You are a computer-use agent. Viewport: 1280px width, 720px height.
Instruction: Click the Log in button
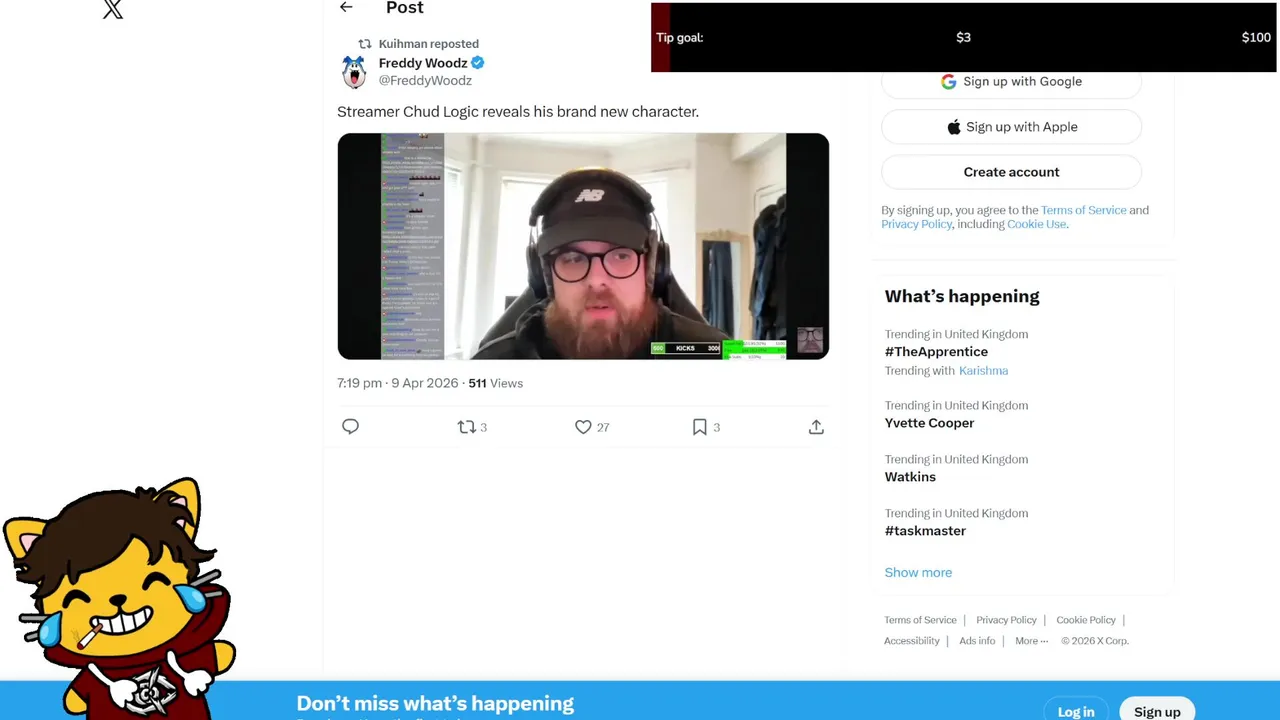(1076, 711)
